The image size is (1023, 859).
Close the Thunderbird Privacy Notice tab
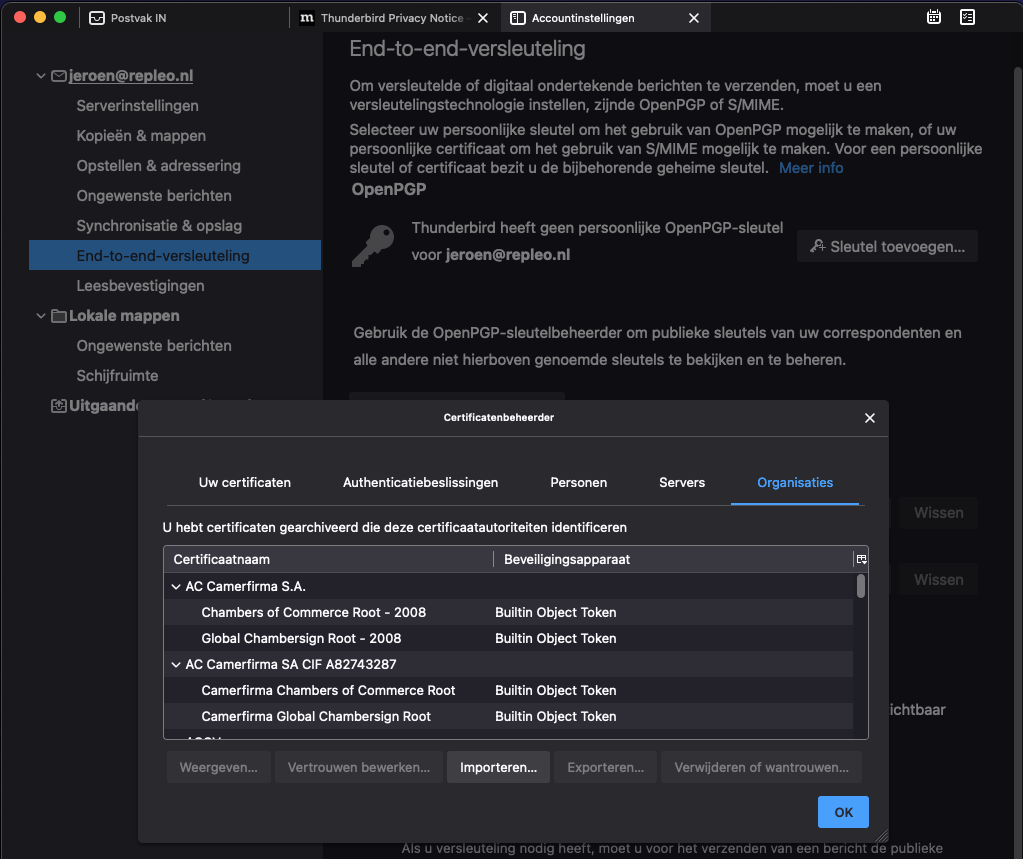tap(483, 18)
